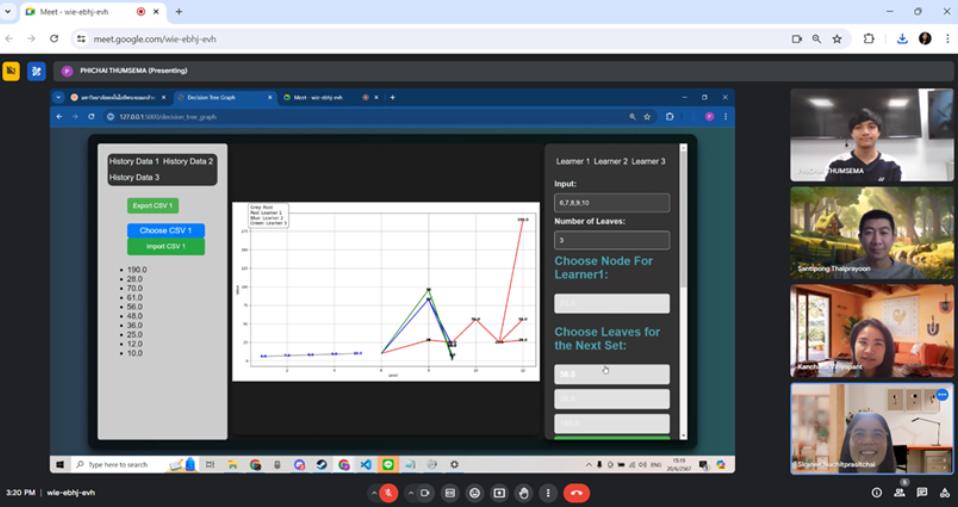This screenshot has height=507, width=958.
Task: Click the new tab plus button
Action: pyautogui.click(x=179, y=12)
